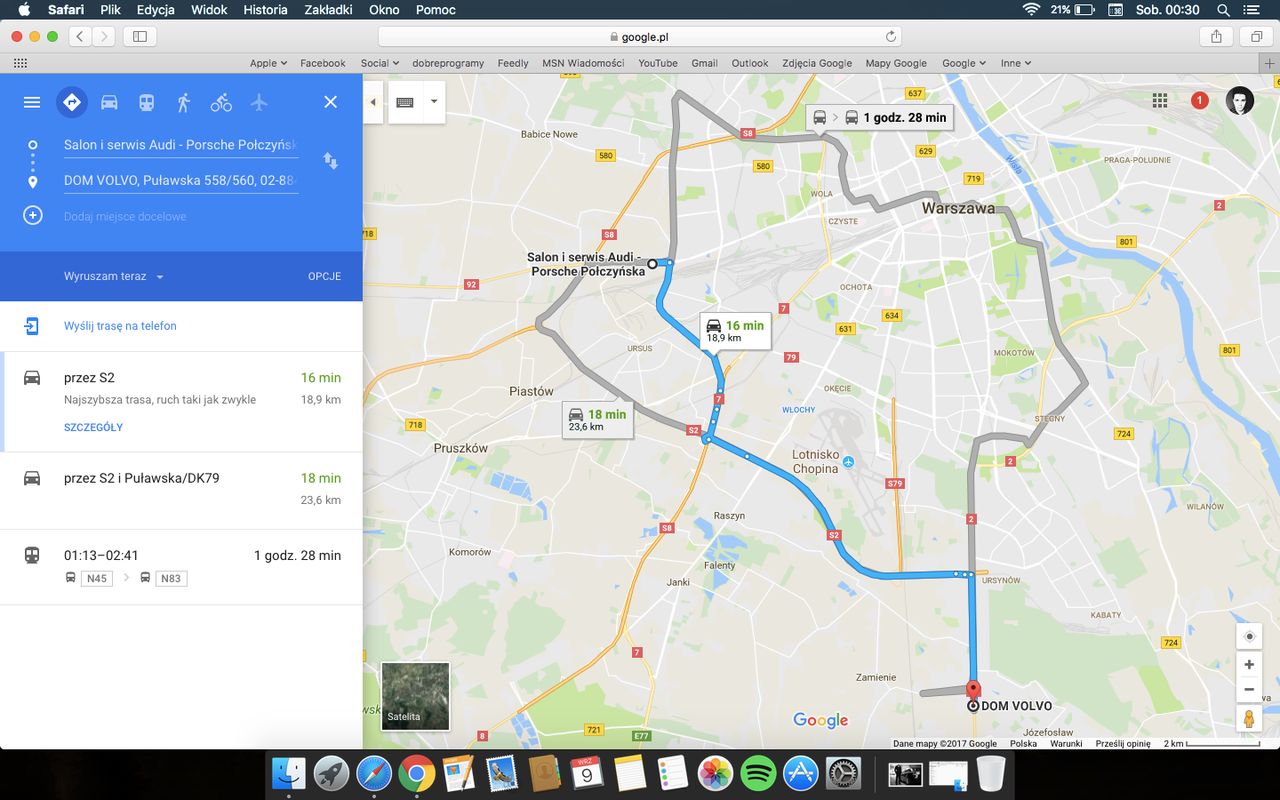This screenshot has height=800, width=1280.
Task: Open Spotify from the Dock
Action: [760, 772]
